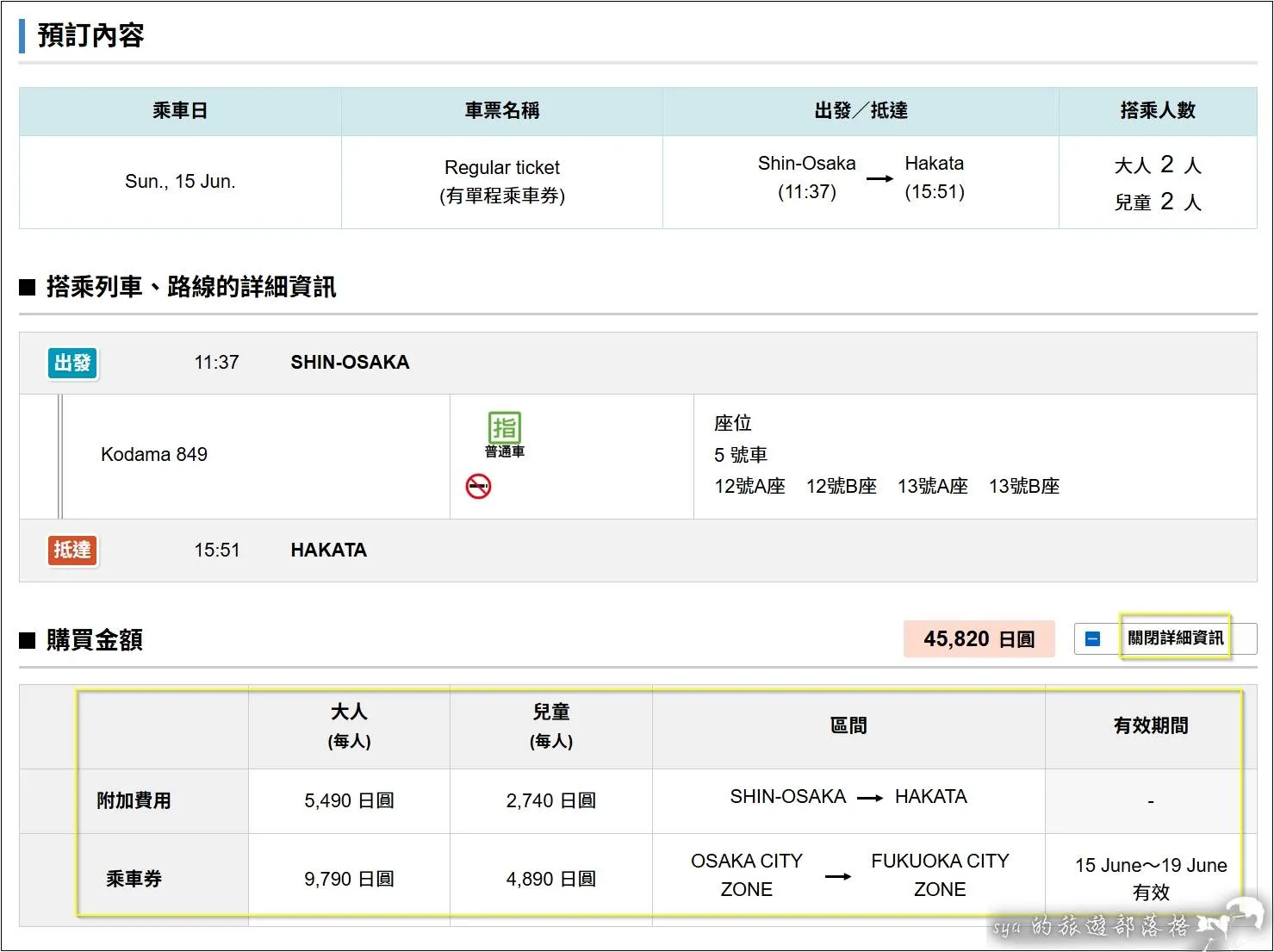Click the 抵達 arrival badge
The image size is (1274, 952).
click(72, 550)
